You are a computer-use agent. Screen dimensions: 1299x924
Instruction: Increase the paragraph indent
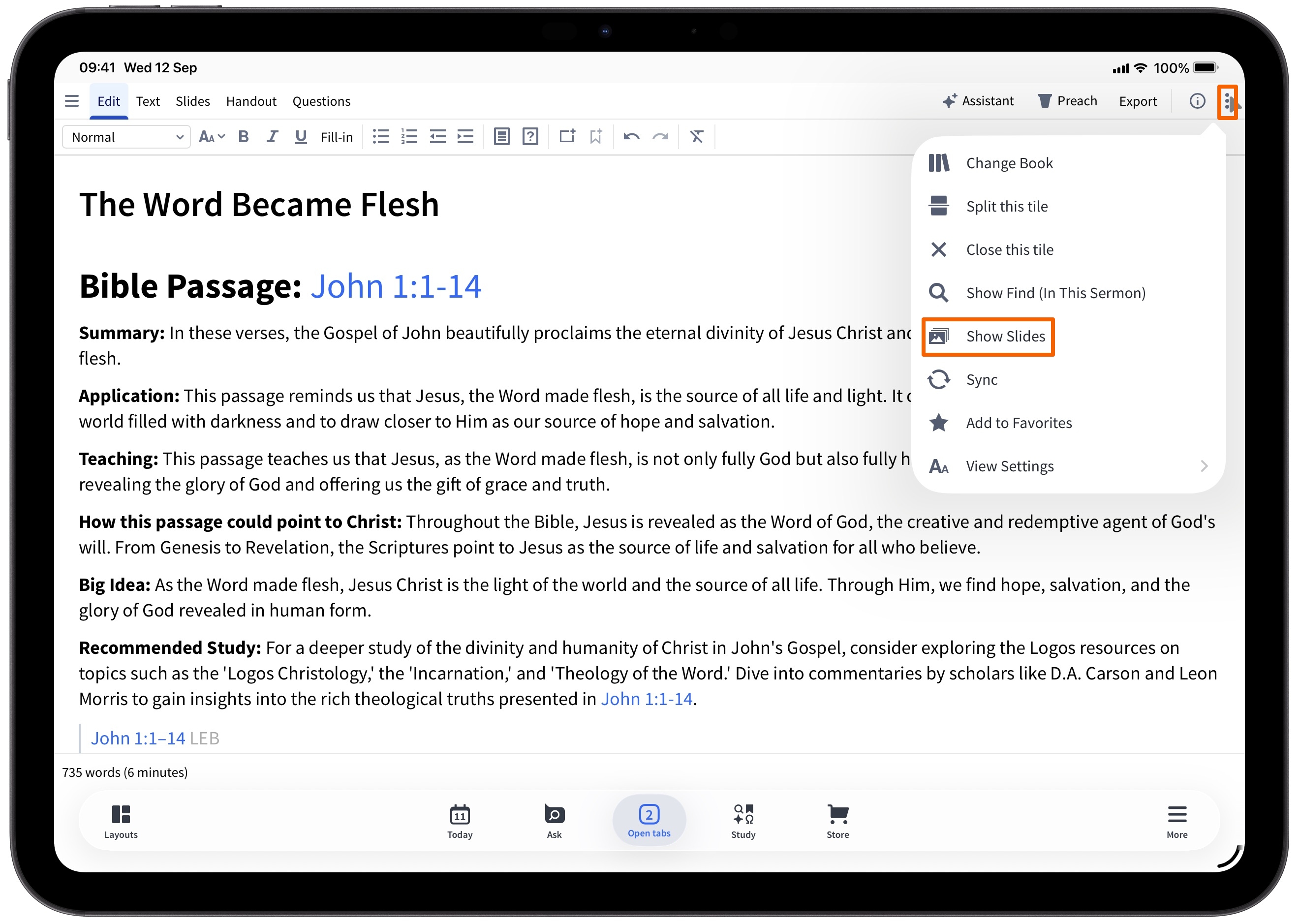click(465, 137)
